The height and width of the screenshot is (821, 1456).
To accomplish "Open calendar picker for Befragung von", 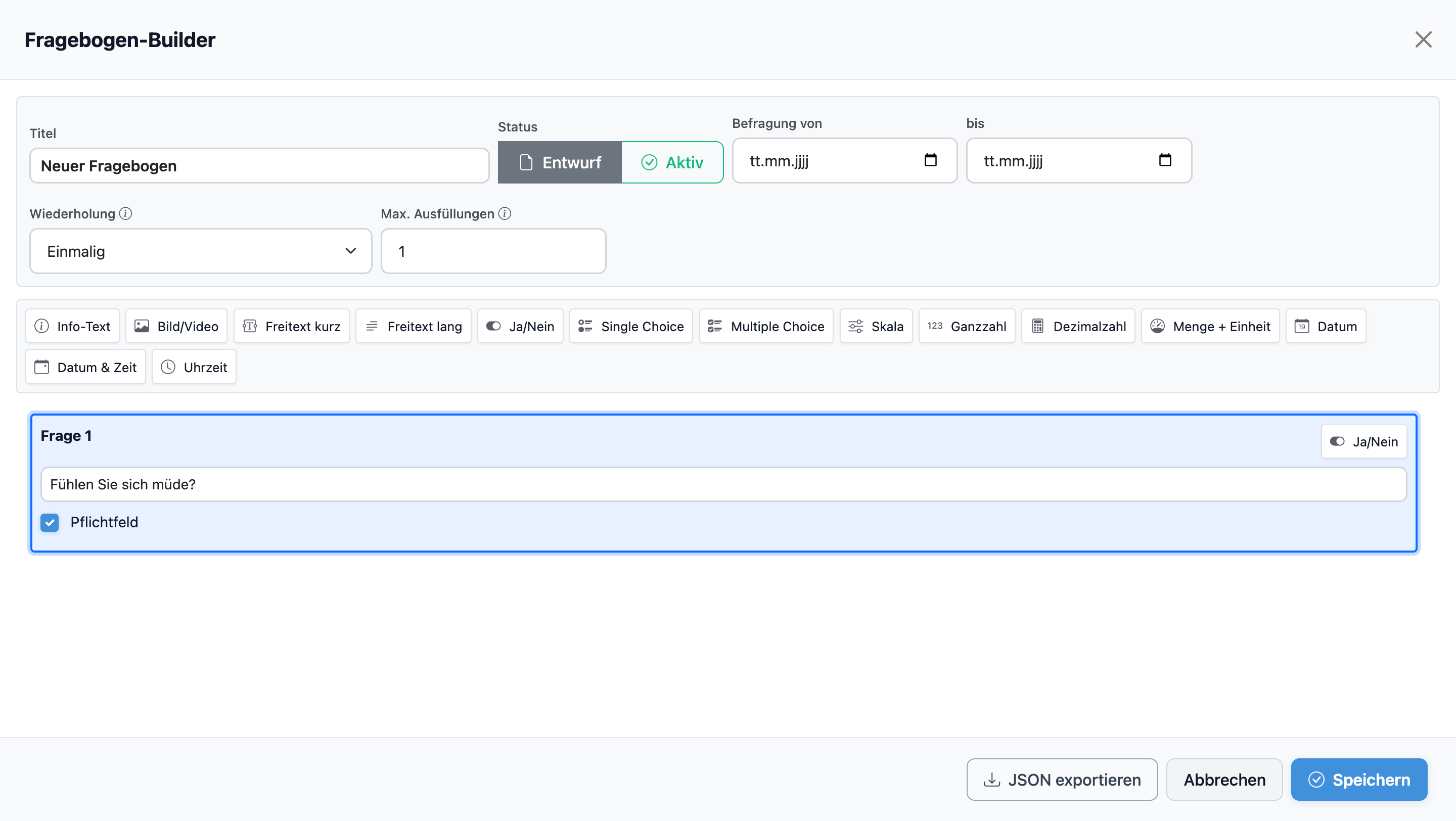I will pyautogui.click(x=930, y=160).
